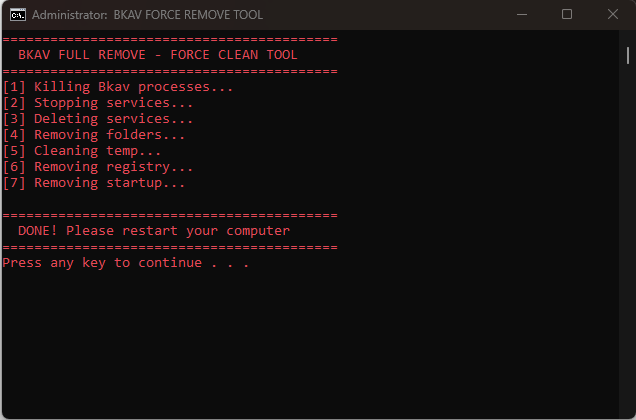This screenshot has width=636, height=420.
Task: Click the Press any key to continue prompt
Action: [x=126, y=263]
